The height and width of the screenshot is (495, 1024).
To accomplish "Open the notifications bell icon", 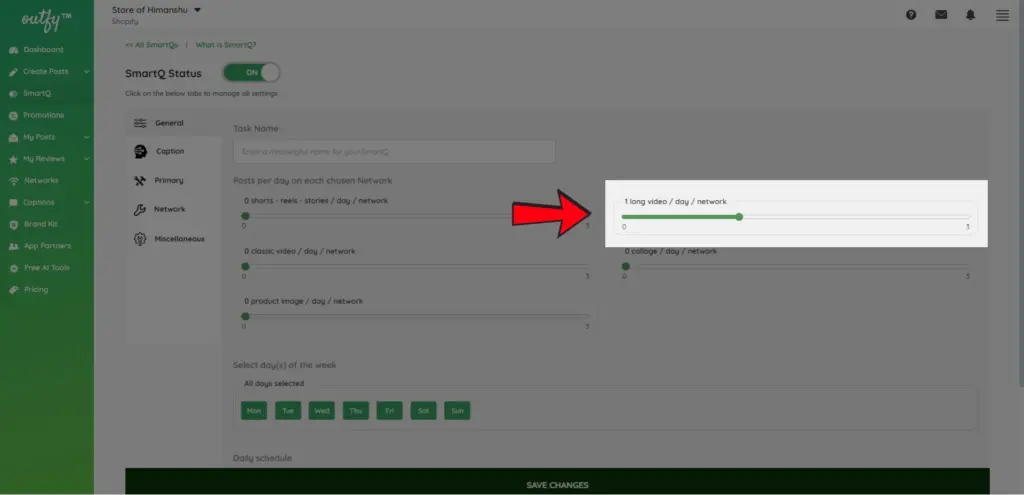I will [971, 15].
